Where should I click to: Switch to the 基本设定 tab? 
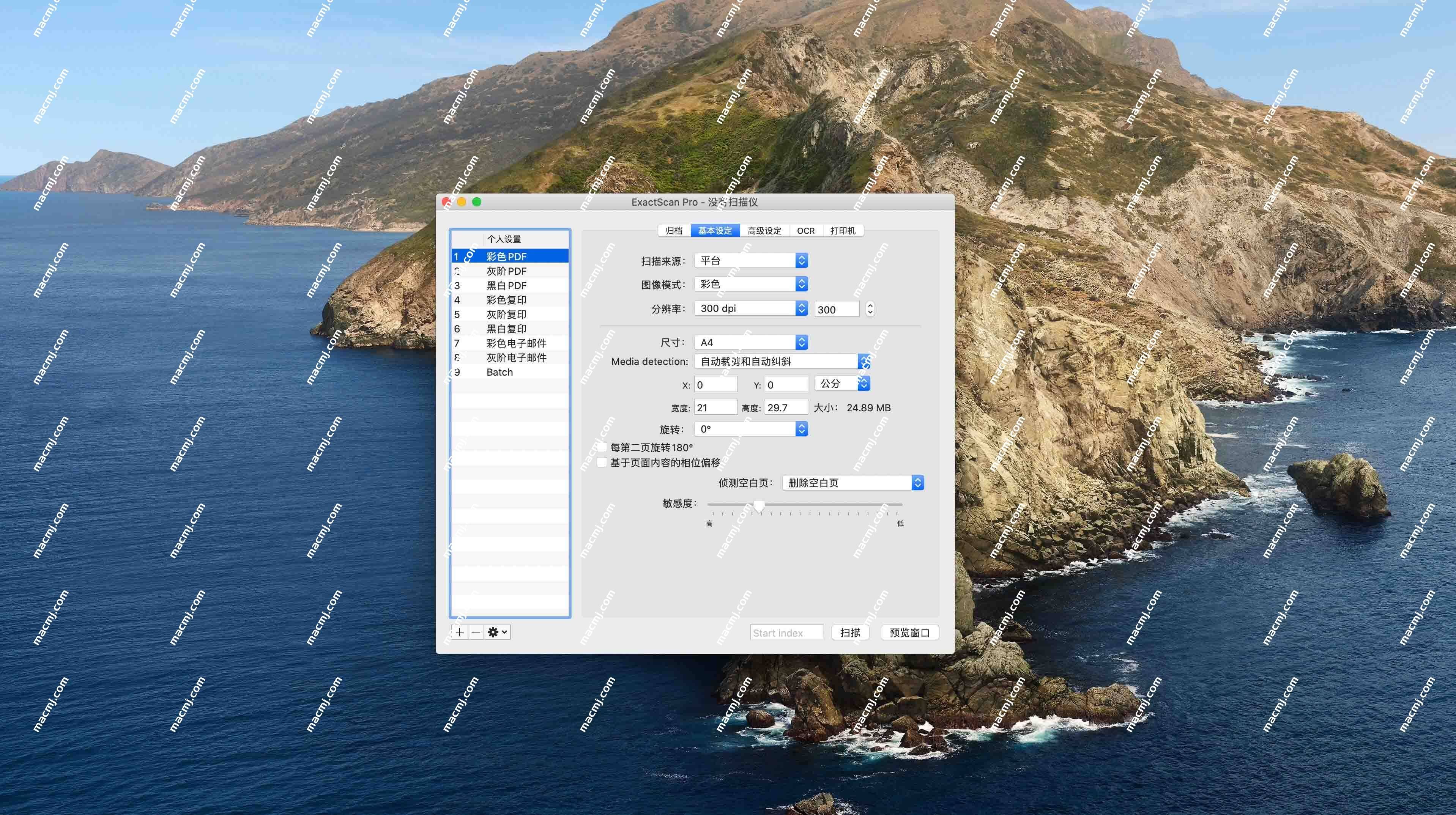pyautogui.click(x=715, y=231)
